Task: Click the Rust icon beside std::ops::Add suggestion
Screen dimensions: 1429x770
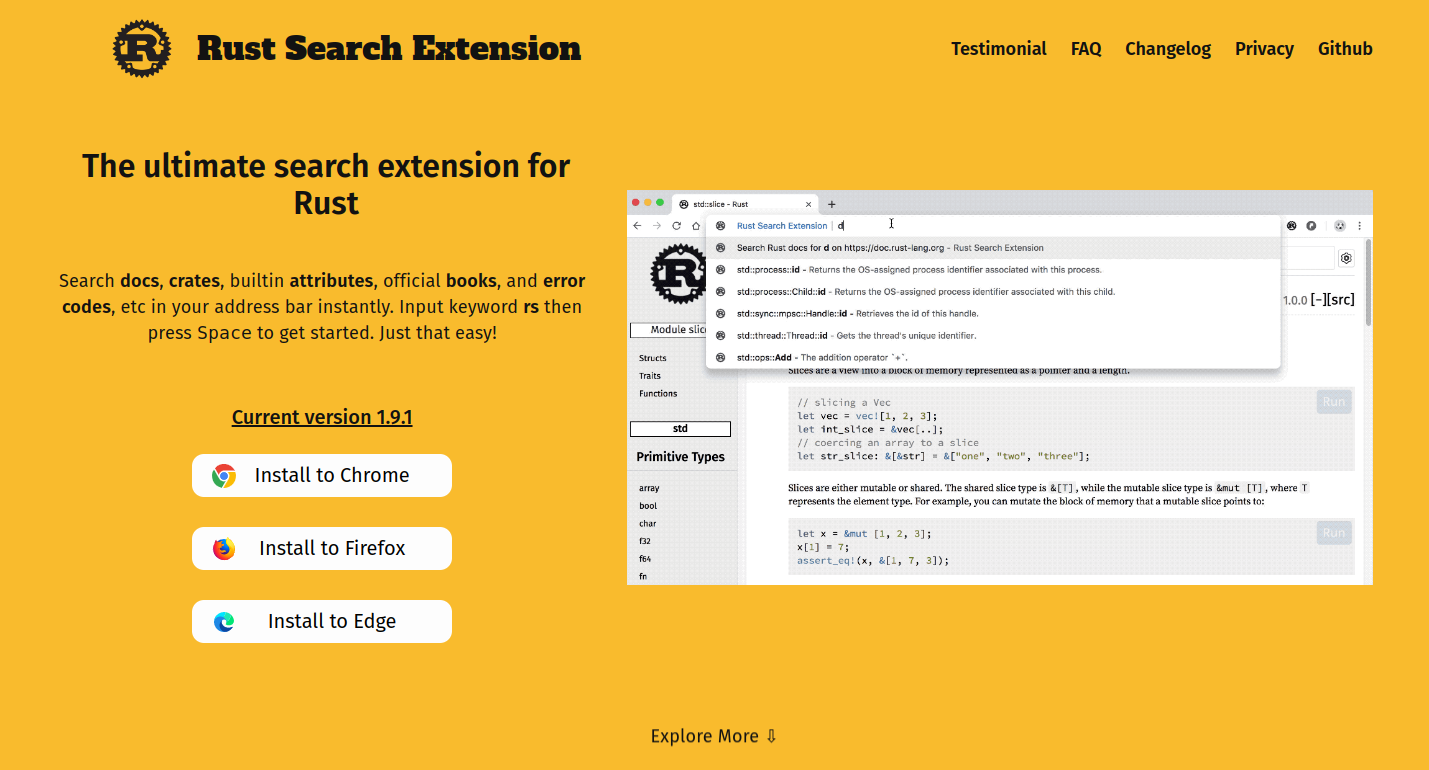Action: click(720, 358)
